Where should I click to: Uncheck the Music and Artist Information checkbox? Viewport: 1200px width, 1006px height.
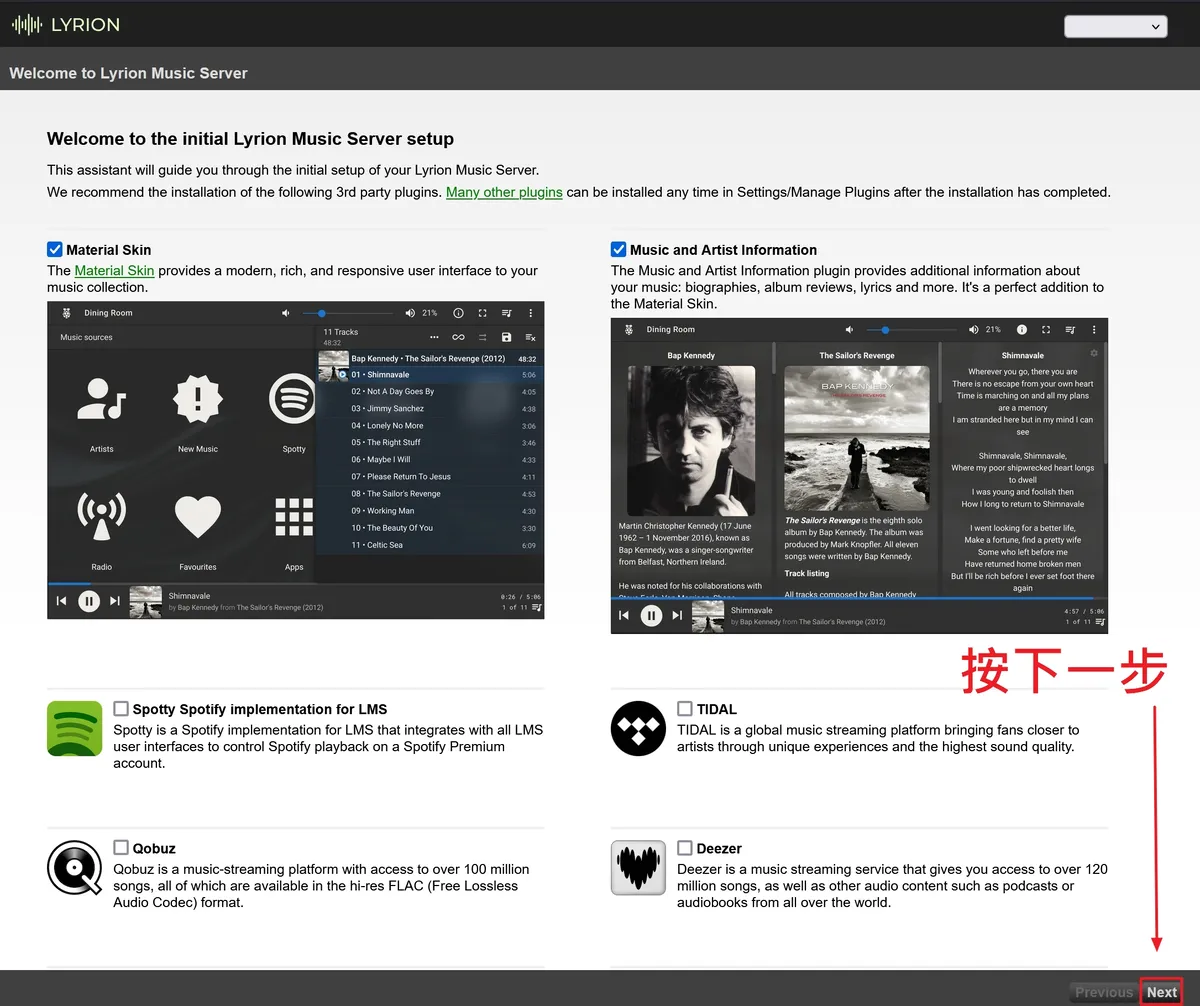(x=619, y=250)
